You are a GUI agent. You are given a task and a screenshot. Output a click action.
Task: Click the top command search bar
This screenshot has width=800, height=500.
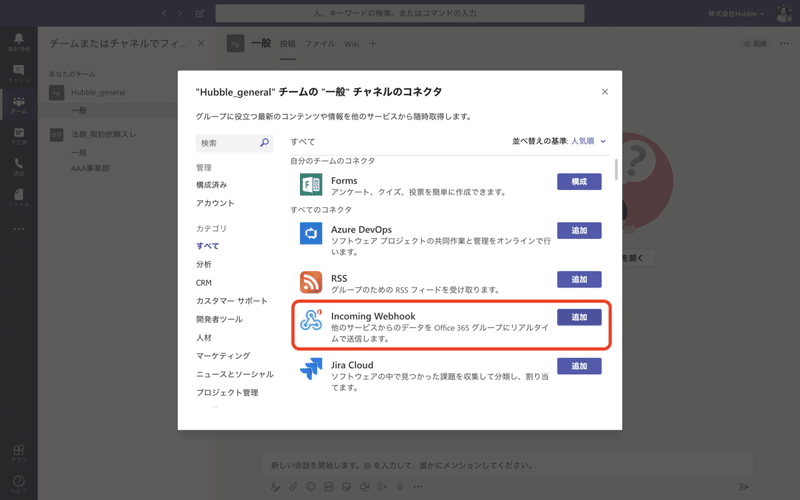399,13
